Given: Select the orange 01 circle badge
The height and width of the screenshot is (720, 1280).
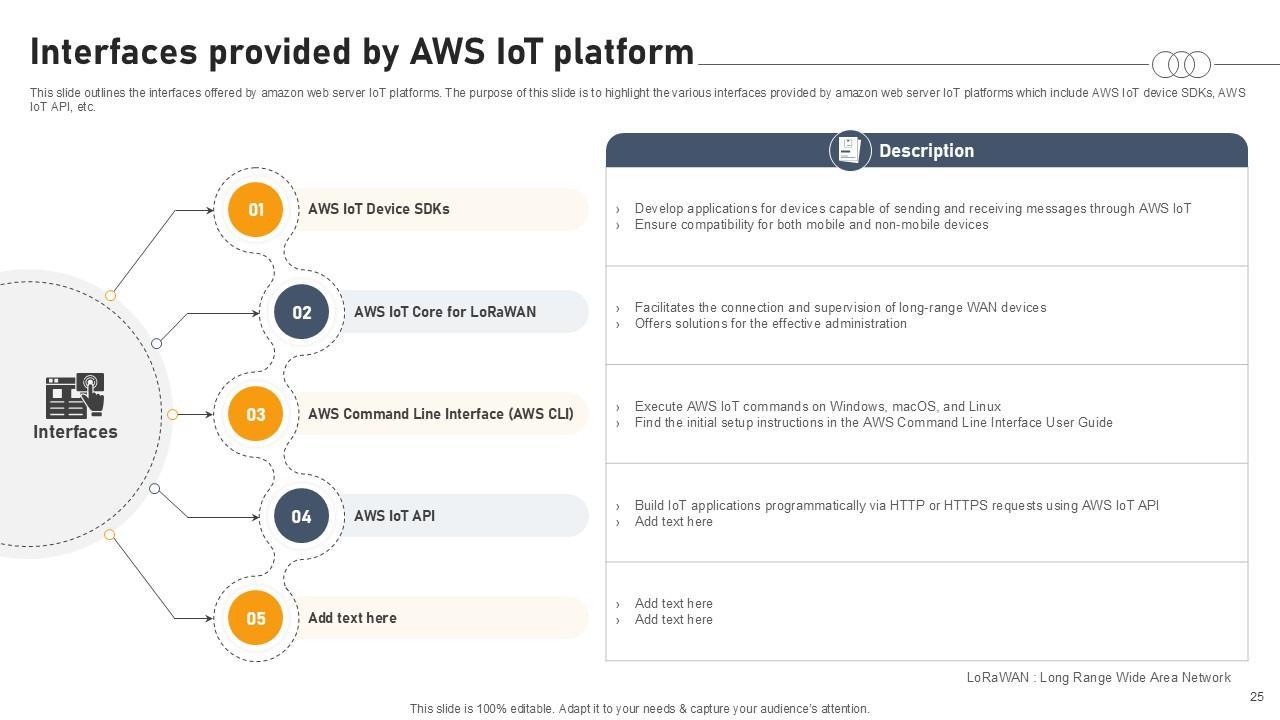Looking at the screenshot, I should pos(256,210).
